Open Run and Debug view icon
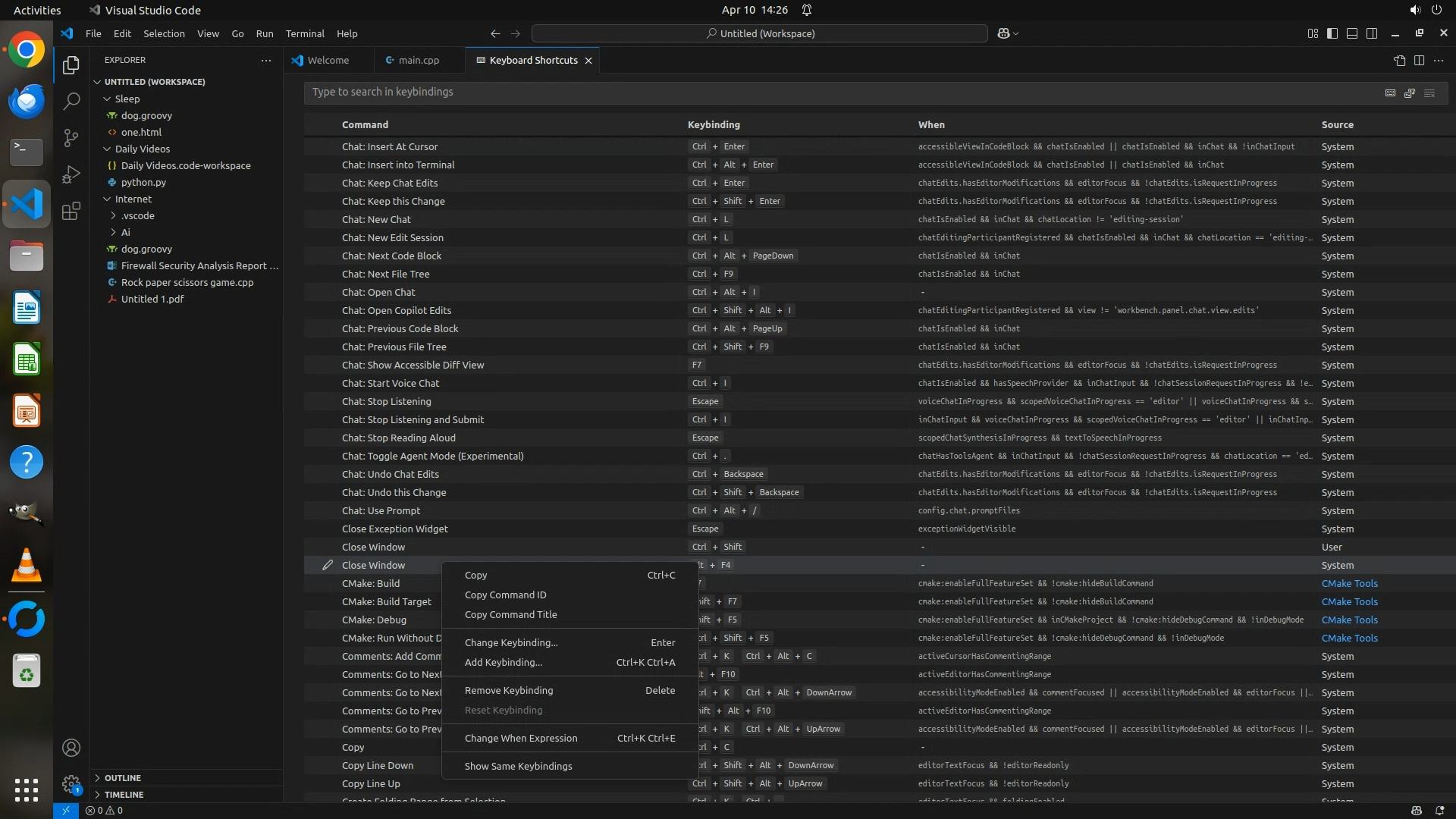Screen dimensions: 1456x819 coord(71,174)
